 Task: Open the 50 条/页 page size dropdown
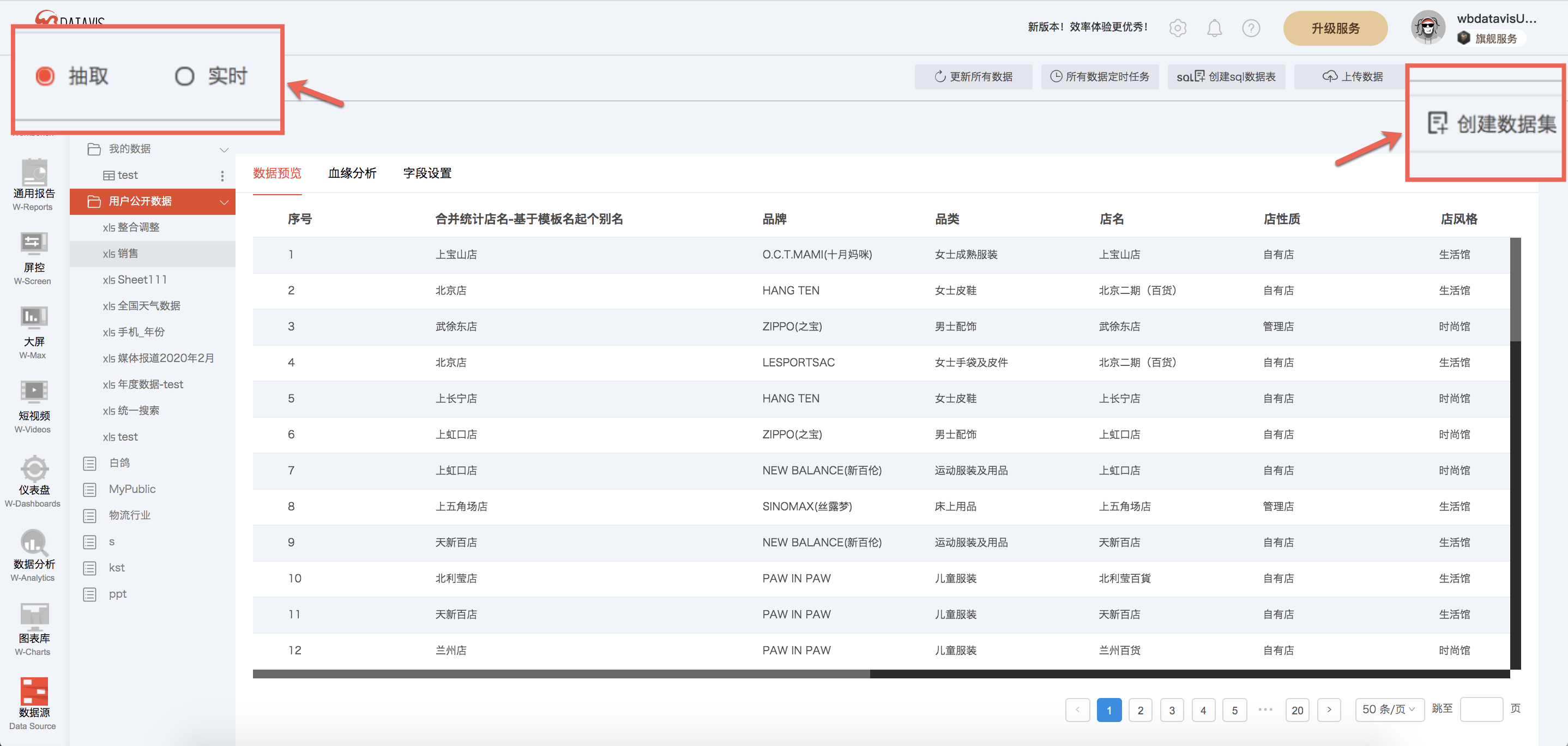1389,709
